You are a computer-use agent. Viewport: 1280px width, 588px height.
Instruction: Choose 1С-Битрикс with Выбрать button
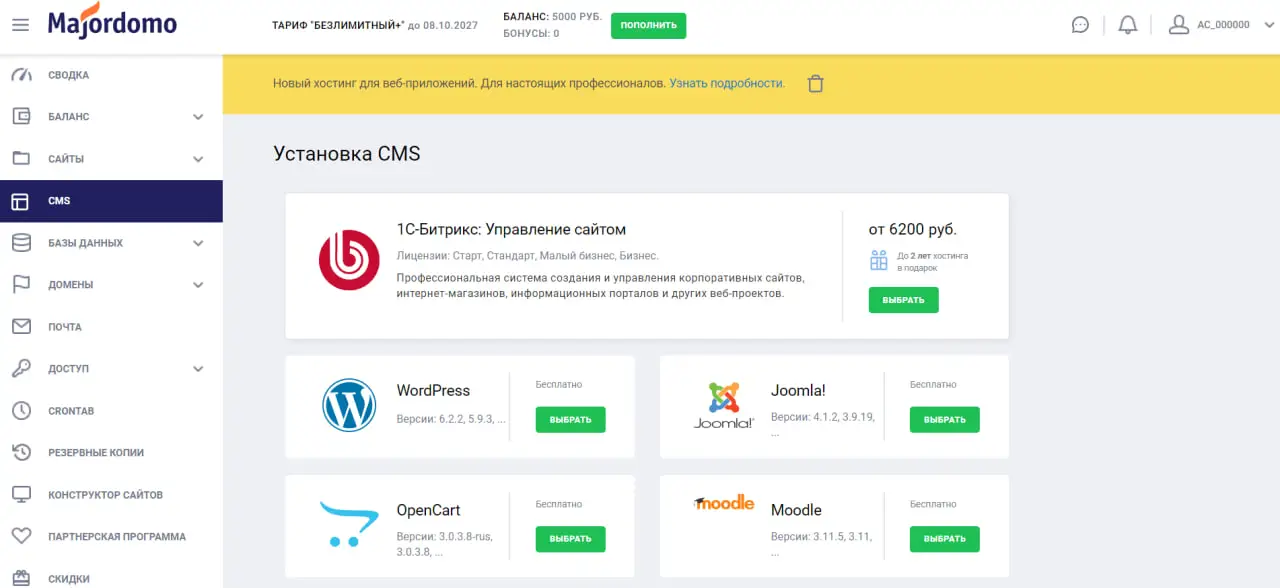pyautogui.click(x=904, y=300)
